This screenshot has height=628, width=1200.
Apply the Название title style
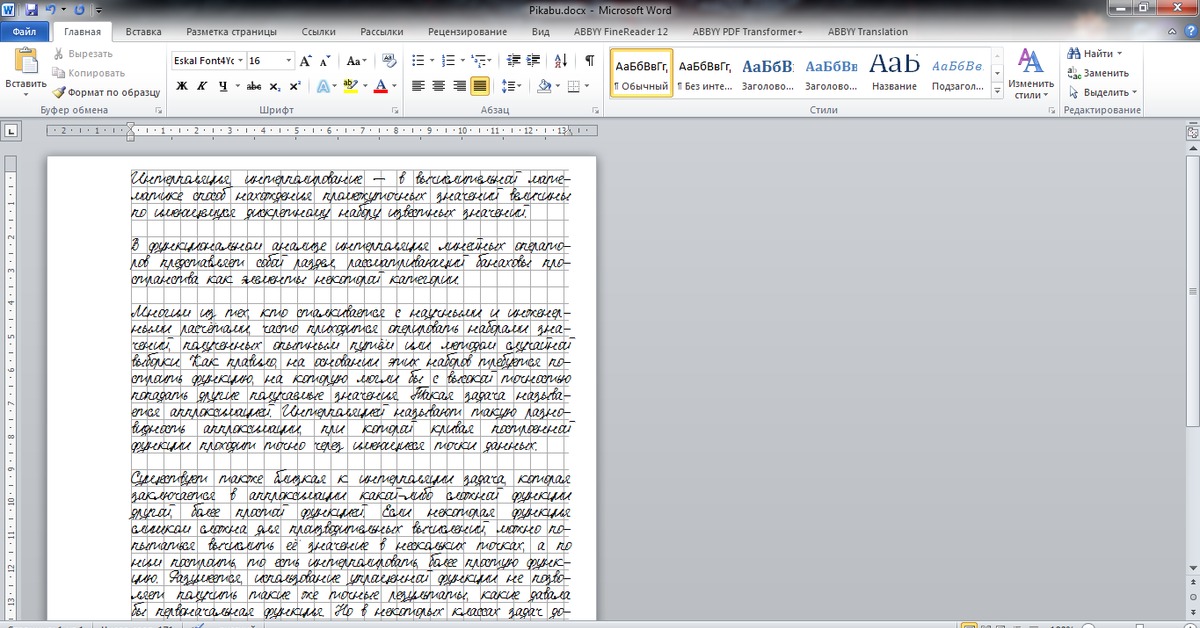pyautogui.click(x=894, y=73)
